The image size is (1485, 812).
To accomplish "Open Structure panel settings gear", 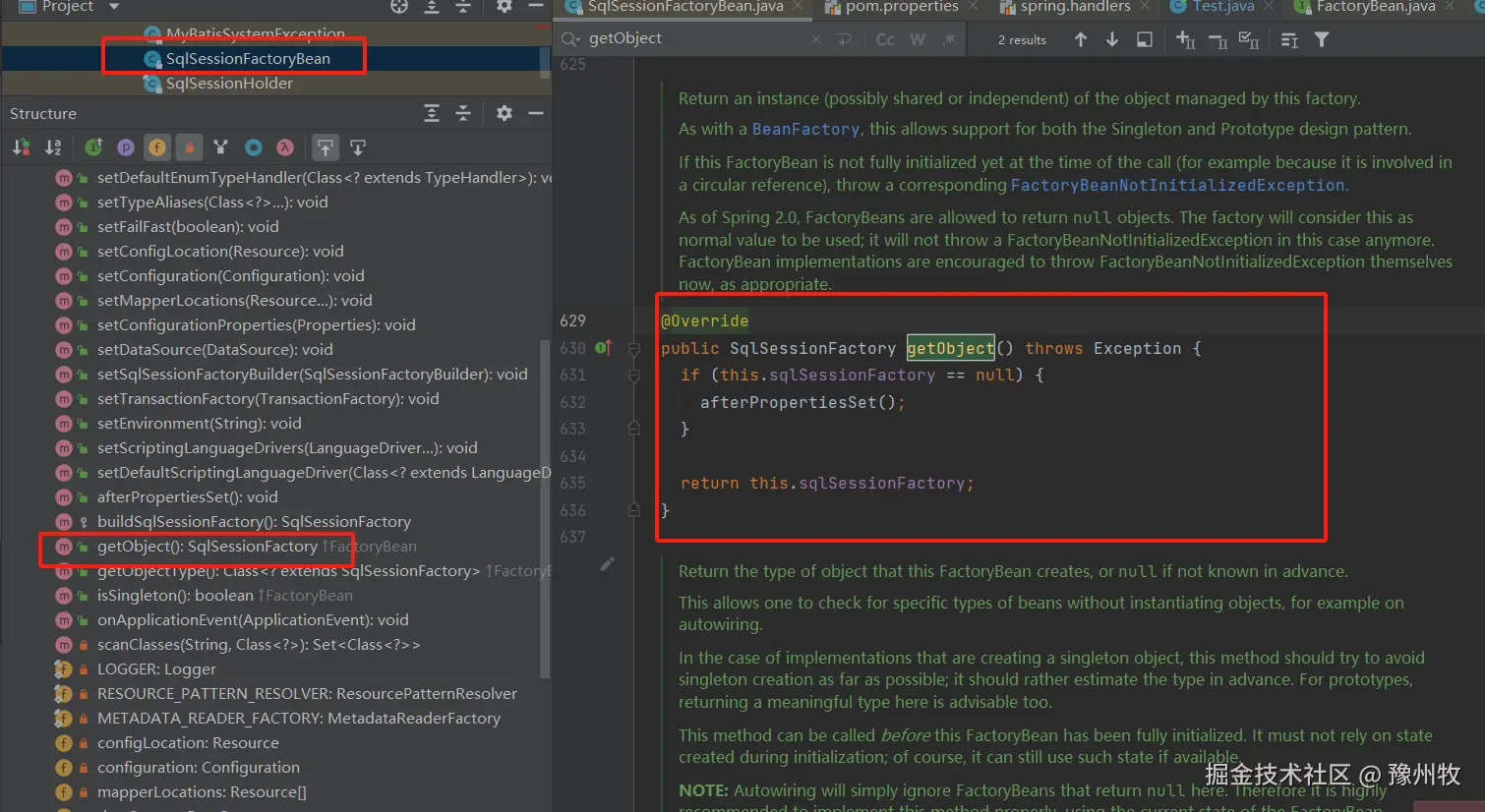I will click(x=505, y=113).
